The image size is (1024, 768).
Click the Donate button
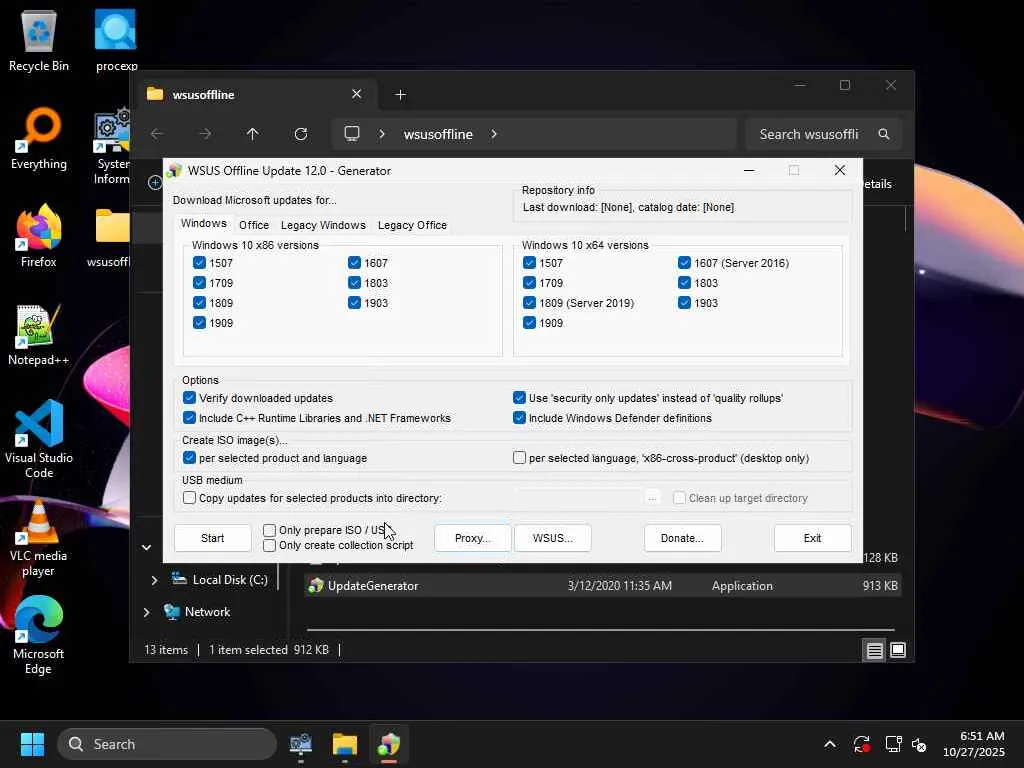pyautogui.click(x=682, y=538)
